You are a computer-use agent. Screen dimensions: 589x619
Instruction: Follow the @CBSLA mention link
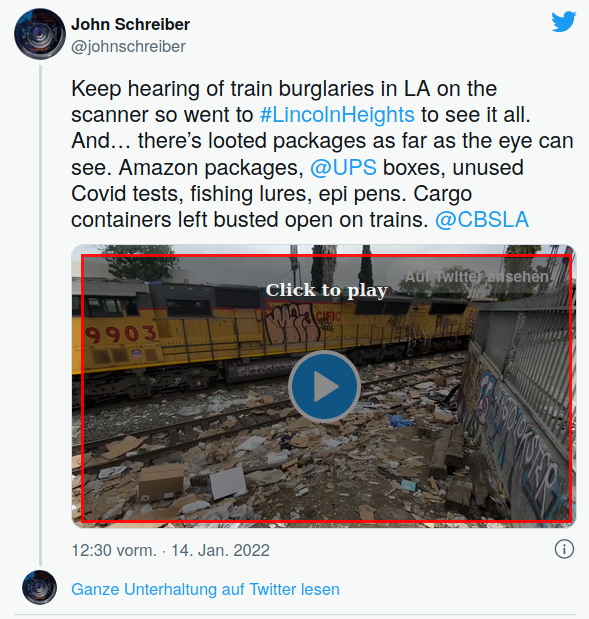coord(482,219)
